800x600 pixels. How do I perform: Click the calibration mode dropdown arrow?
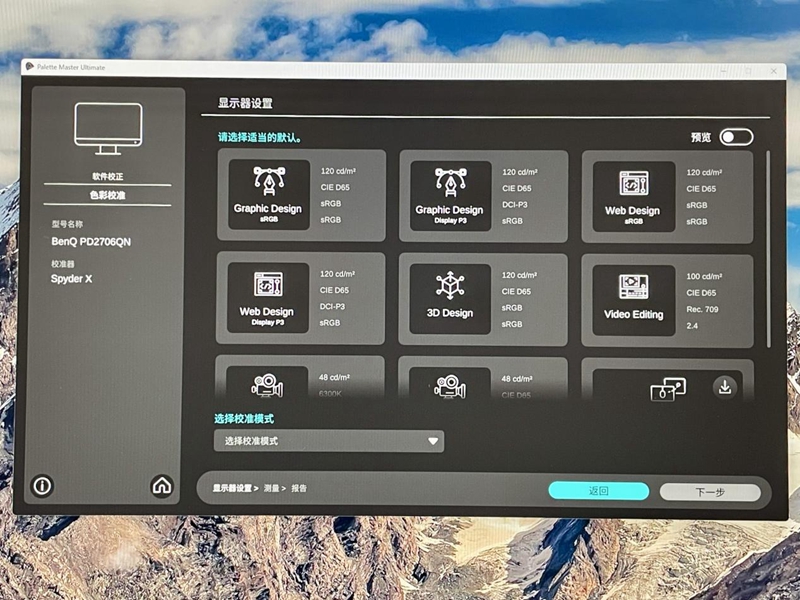pos(433,441)
